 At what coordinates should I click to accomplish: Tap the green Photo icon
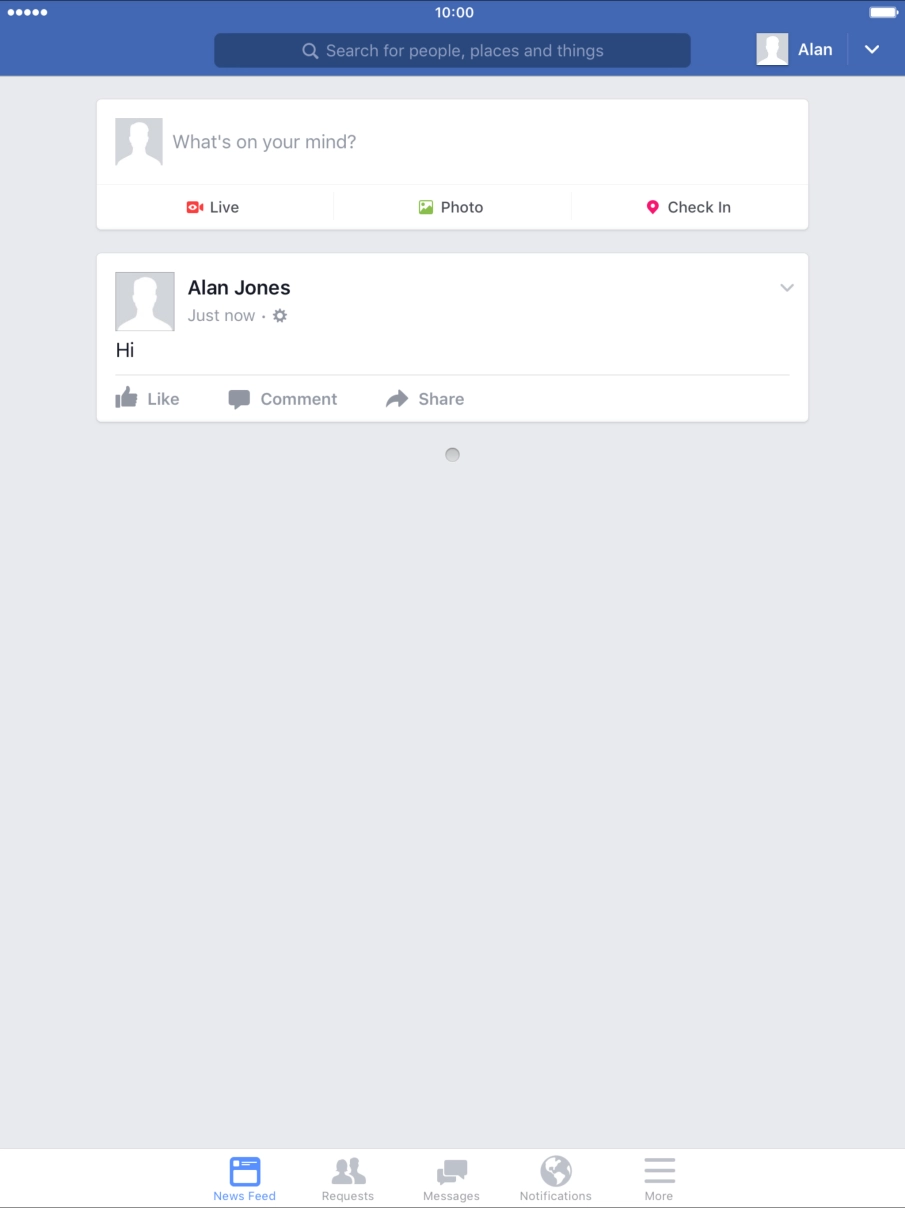tap(426, 207)
